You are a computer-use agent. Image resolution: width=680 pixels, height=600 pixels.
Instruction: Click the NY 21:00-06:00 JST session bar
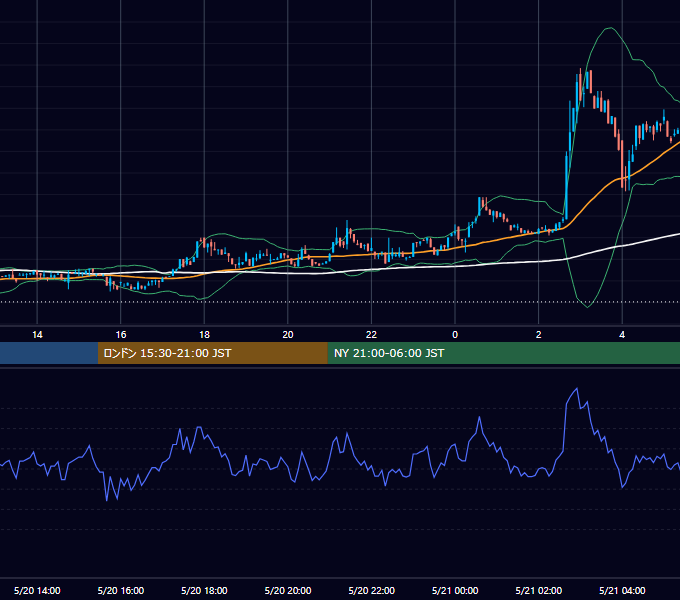tap(504, 353)
